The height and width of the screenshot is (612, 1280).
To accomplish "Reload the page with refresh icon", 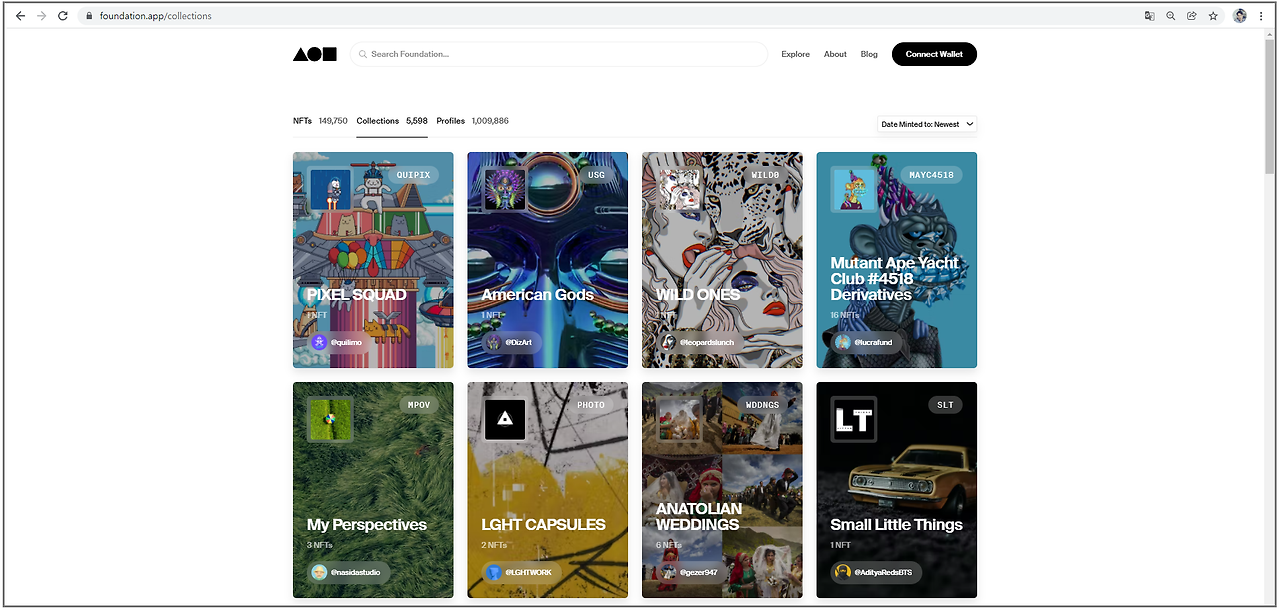I will point(63,16).
